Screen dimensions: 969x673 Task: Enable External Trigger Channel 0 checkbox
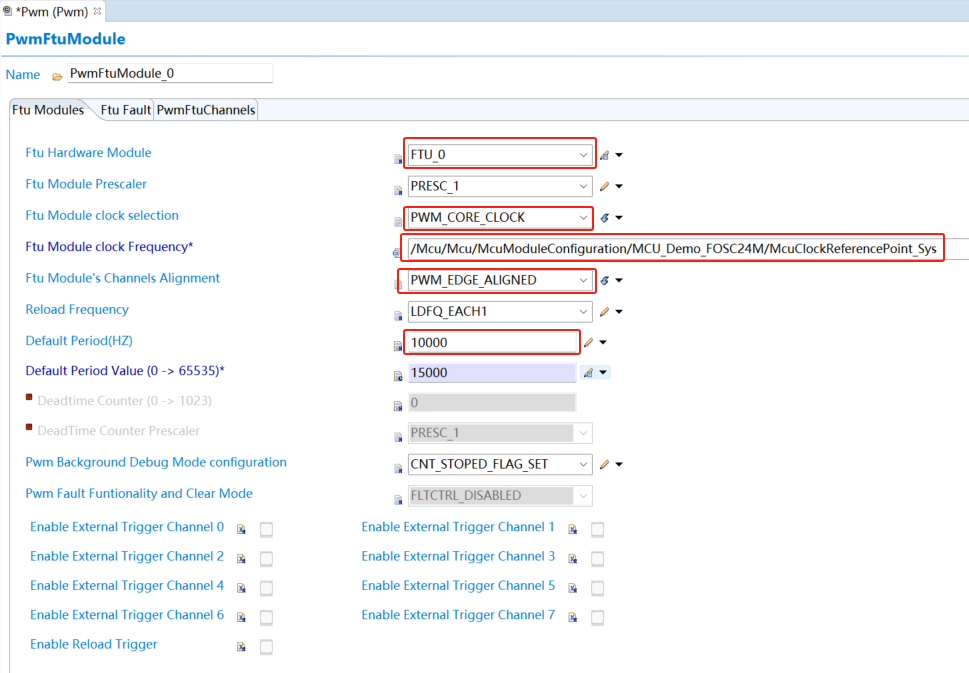266,530
